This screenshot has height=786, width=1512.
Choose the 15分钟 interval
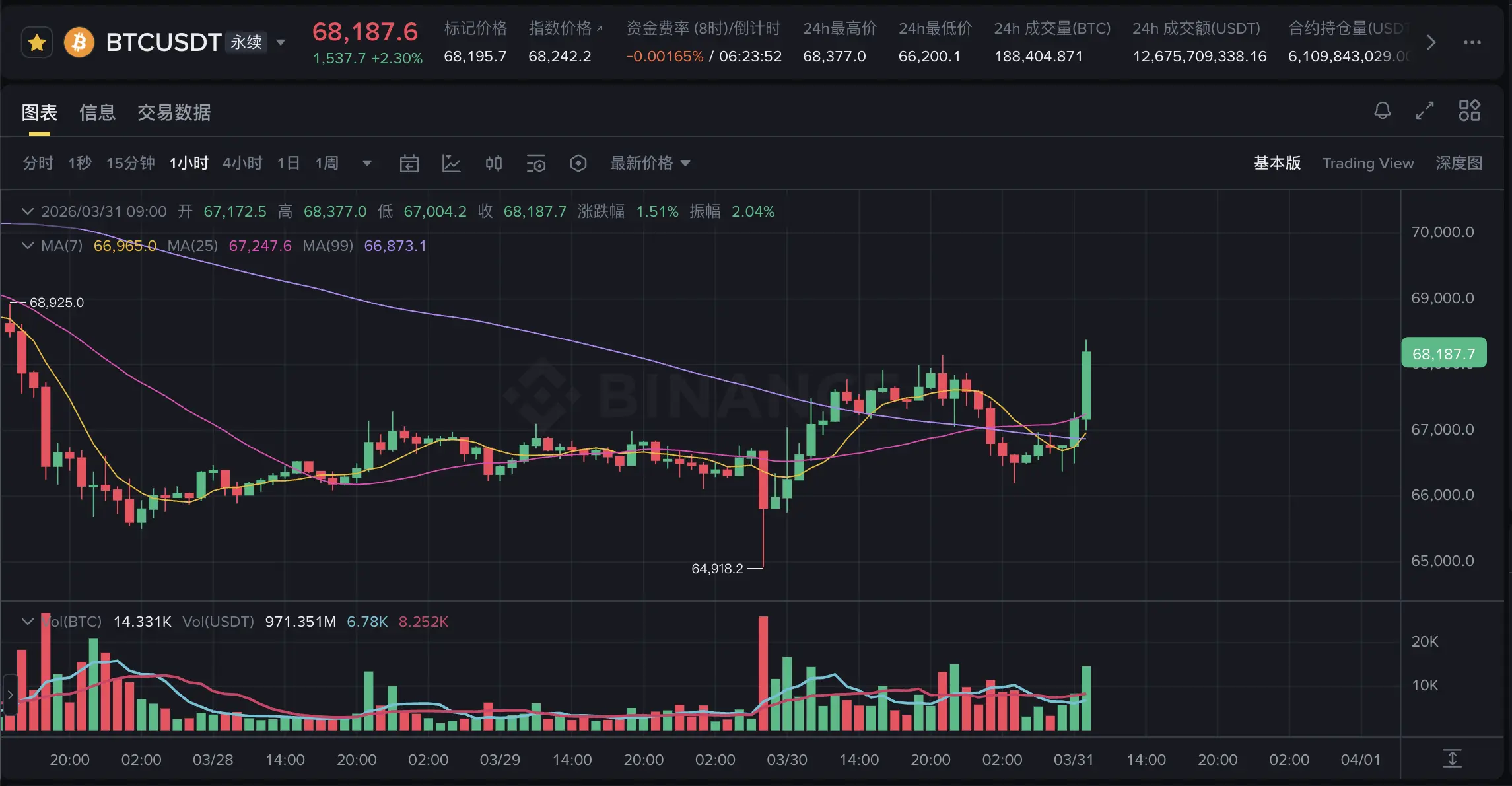pos(130,163)
